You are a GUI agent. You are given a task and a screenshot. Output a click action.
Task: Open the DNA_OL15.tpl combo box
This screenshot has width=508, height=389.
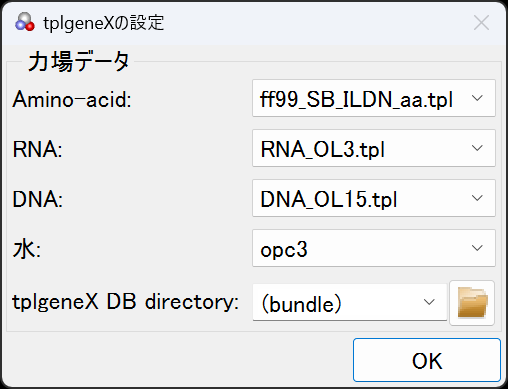[x=374, y=198]
